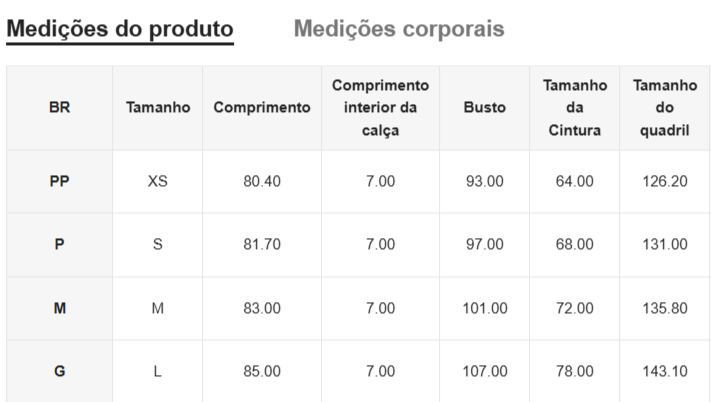
Task: Click the 135.80 hip value
Action: (x=665, y=308)
